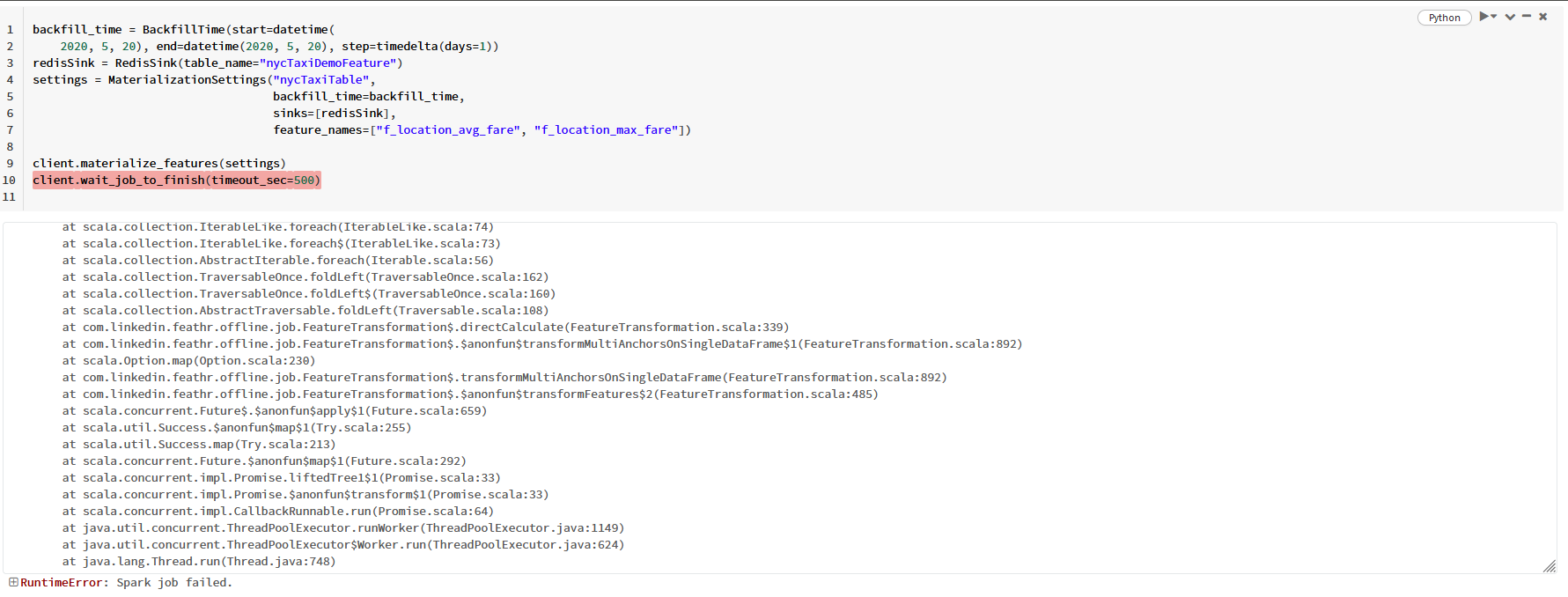Click line number 1 in the gutter
Screen dimensions: 1568x597
coord(11,30)
